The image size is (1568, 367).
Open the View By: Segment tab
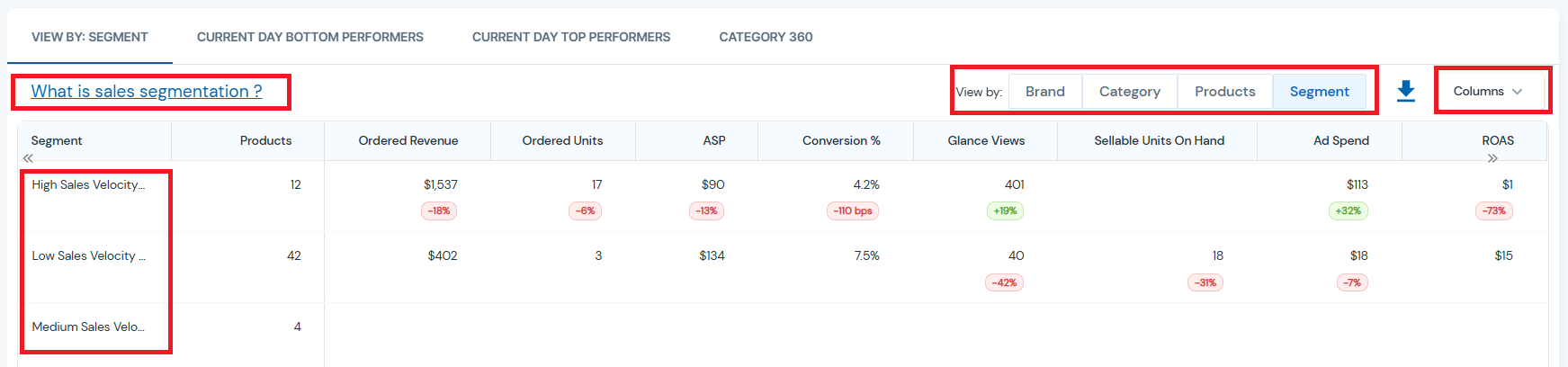90,37
